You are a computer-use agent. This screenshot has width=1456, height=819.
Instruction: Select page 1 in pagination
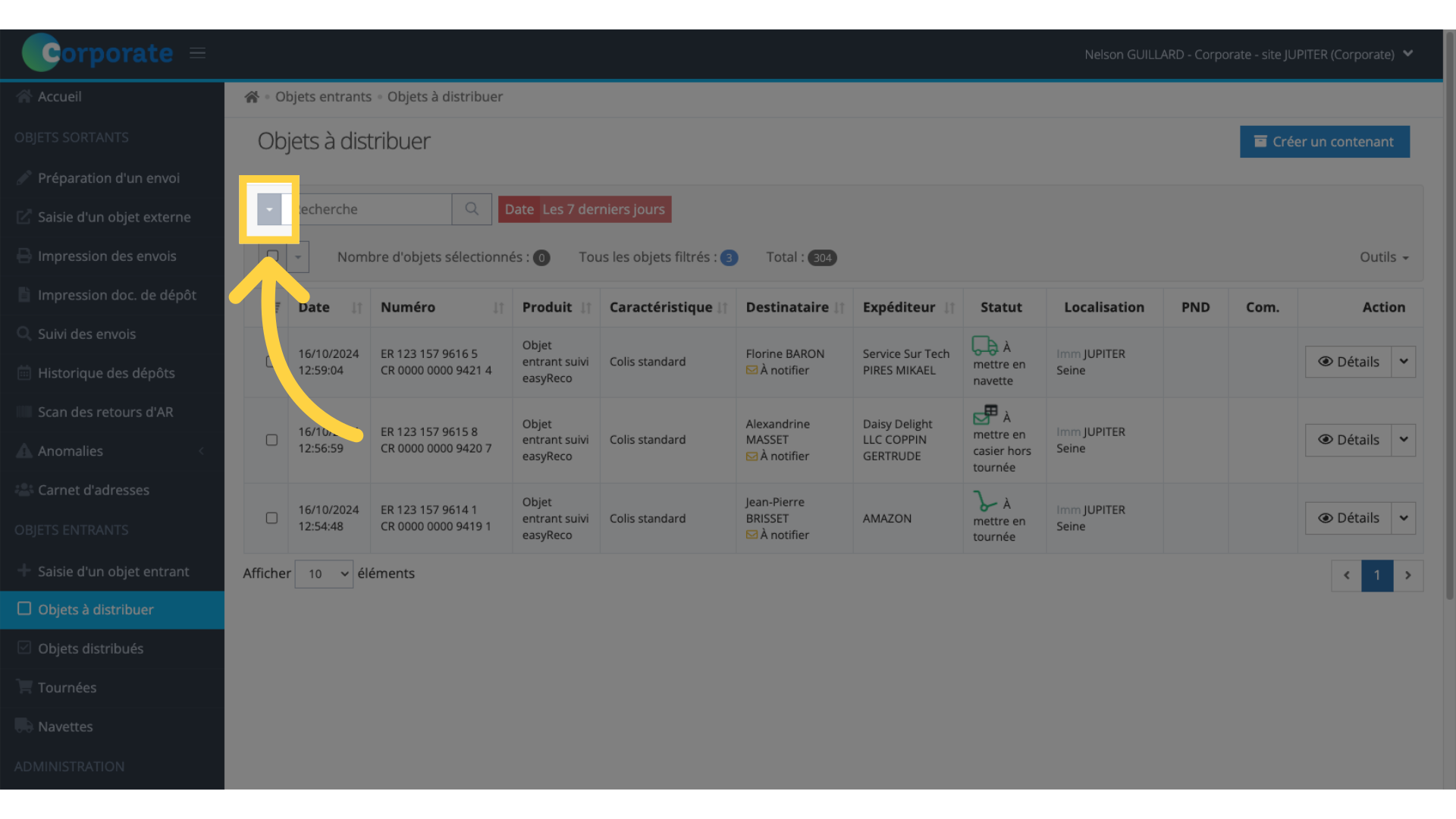click(1377, 576)
